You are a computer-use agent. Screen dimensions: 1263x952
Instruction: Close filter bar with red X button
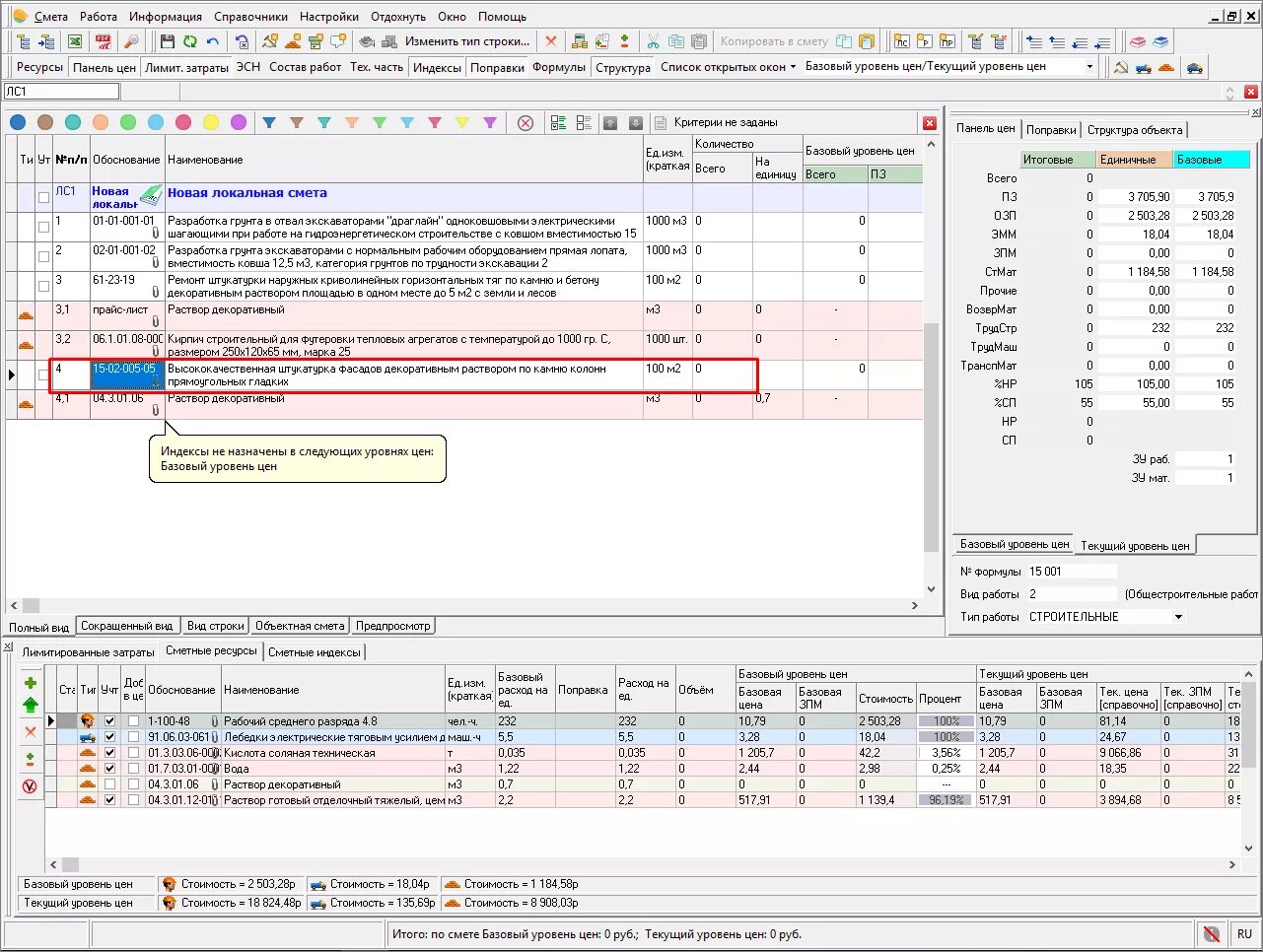tap(930, 123)
